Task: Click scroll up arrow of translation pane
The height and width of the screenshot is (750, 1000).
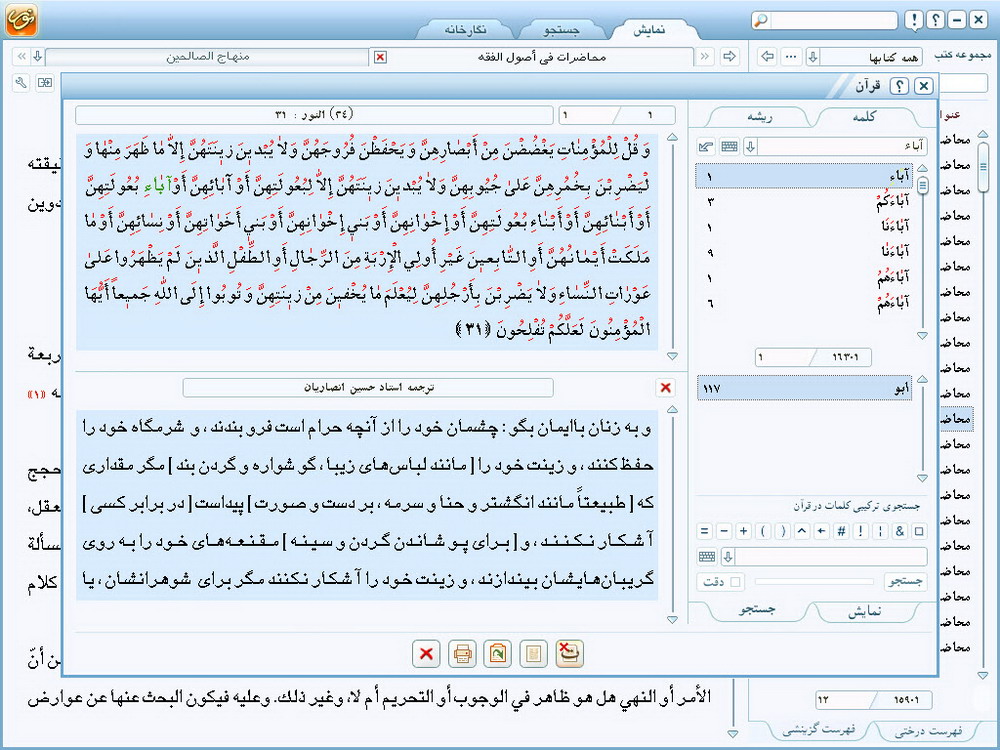Action: (672, 410)
